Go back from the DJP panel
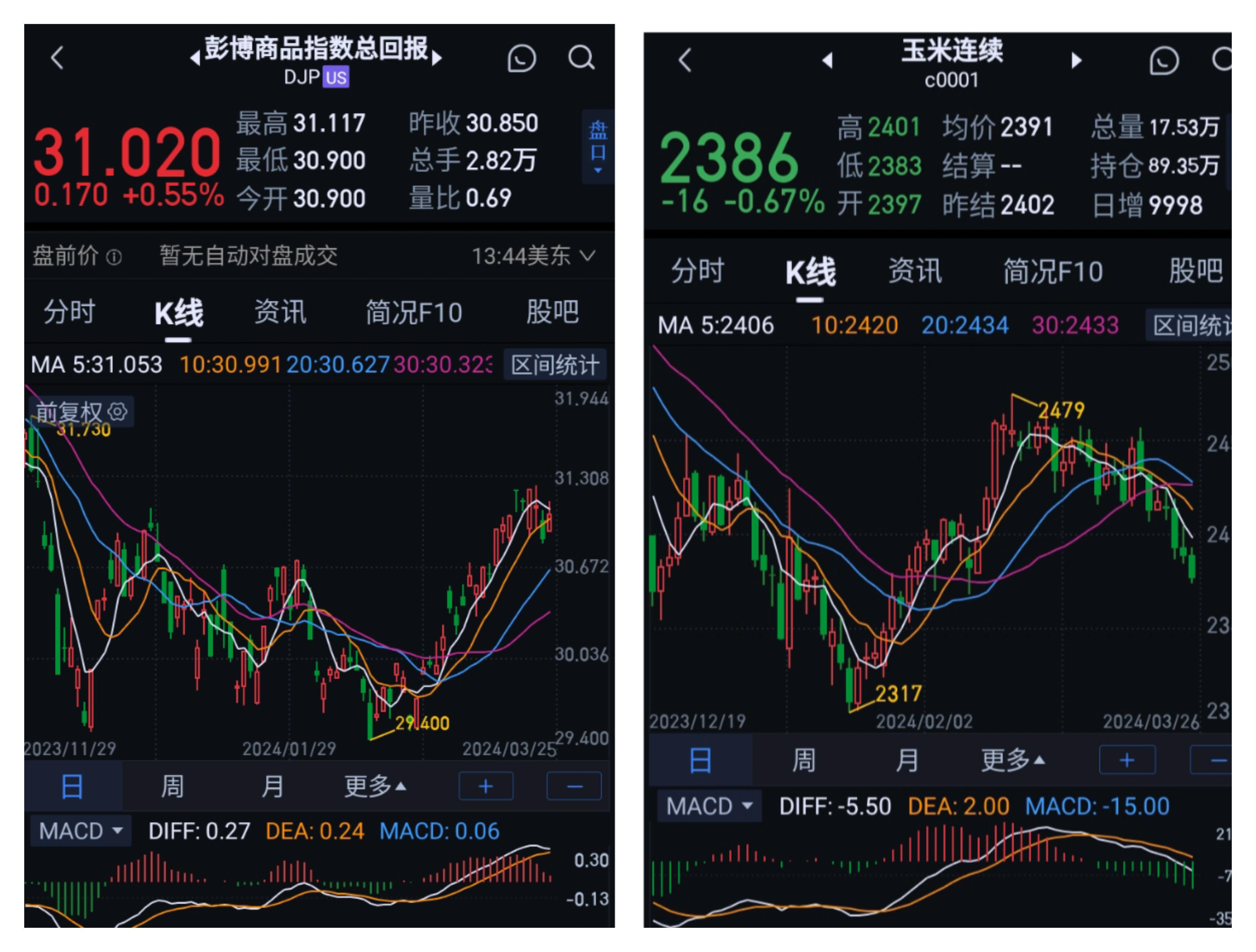1256x952 pixels. coord(57,57)
